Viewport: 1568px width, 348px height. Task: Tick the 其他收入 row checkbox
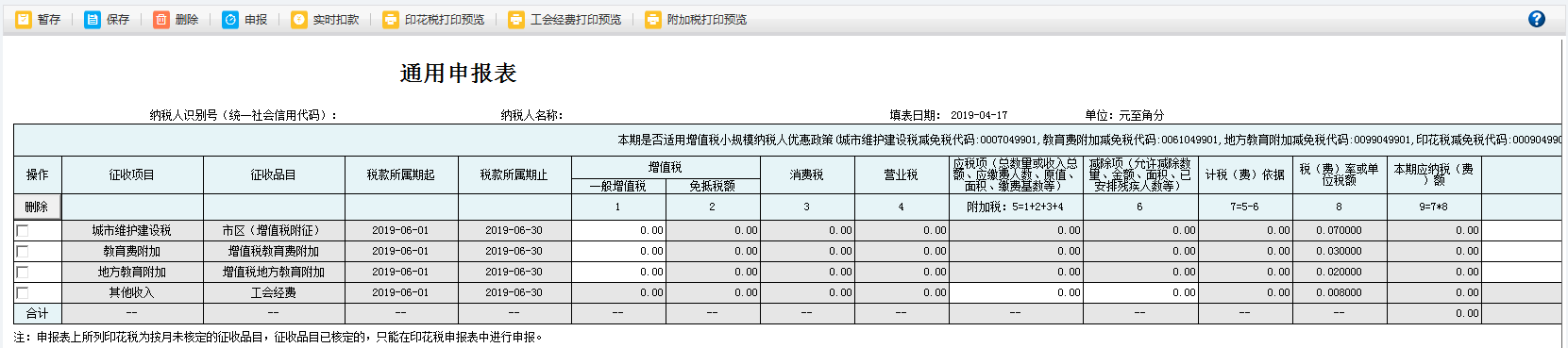(23, 292)
